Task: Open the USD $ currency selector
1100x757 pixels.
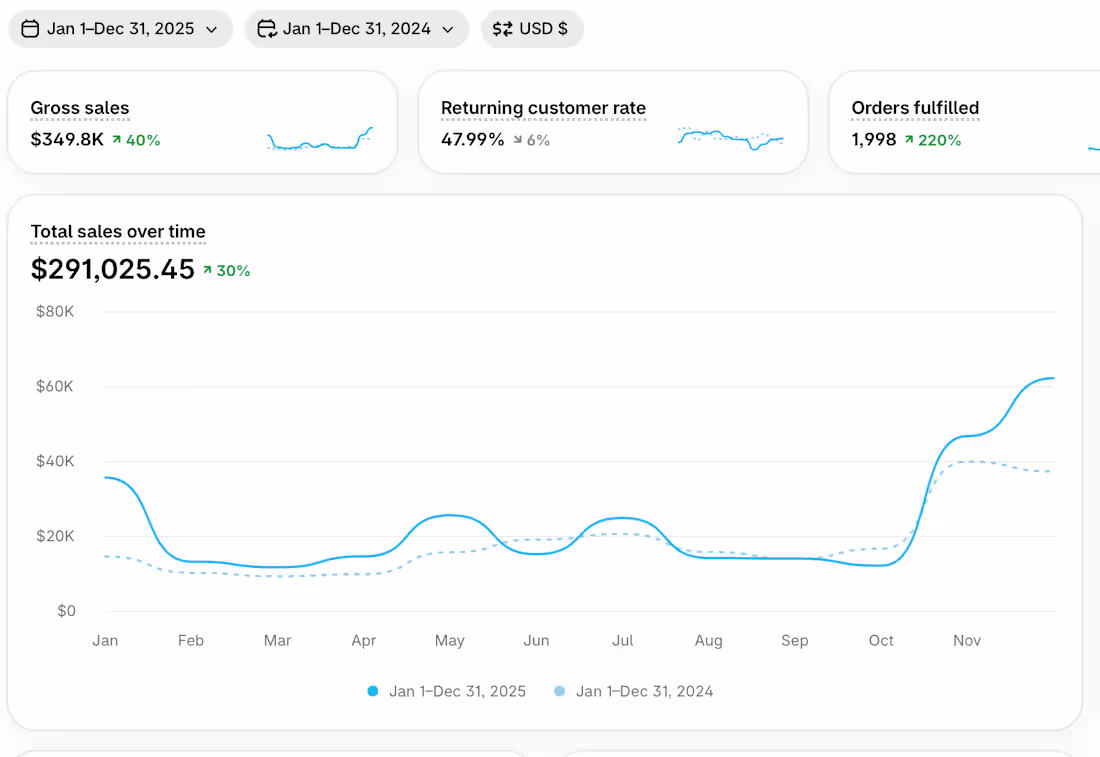Action: pos(532,29)
